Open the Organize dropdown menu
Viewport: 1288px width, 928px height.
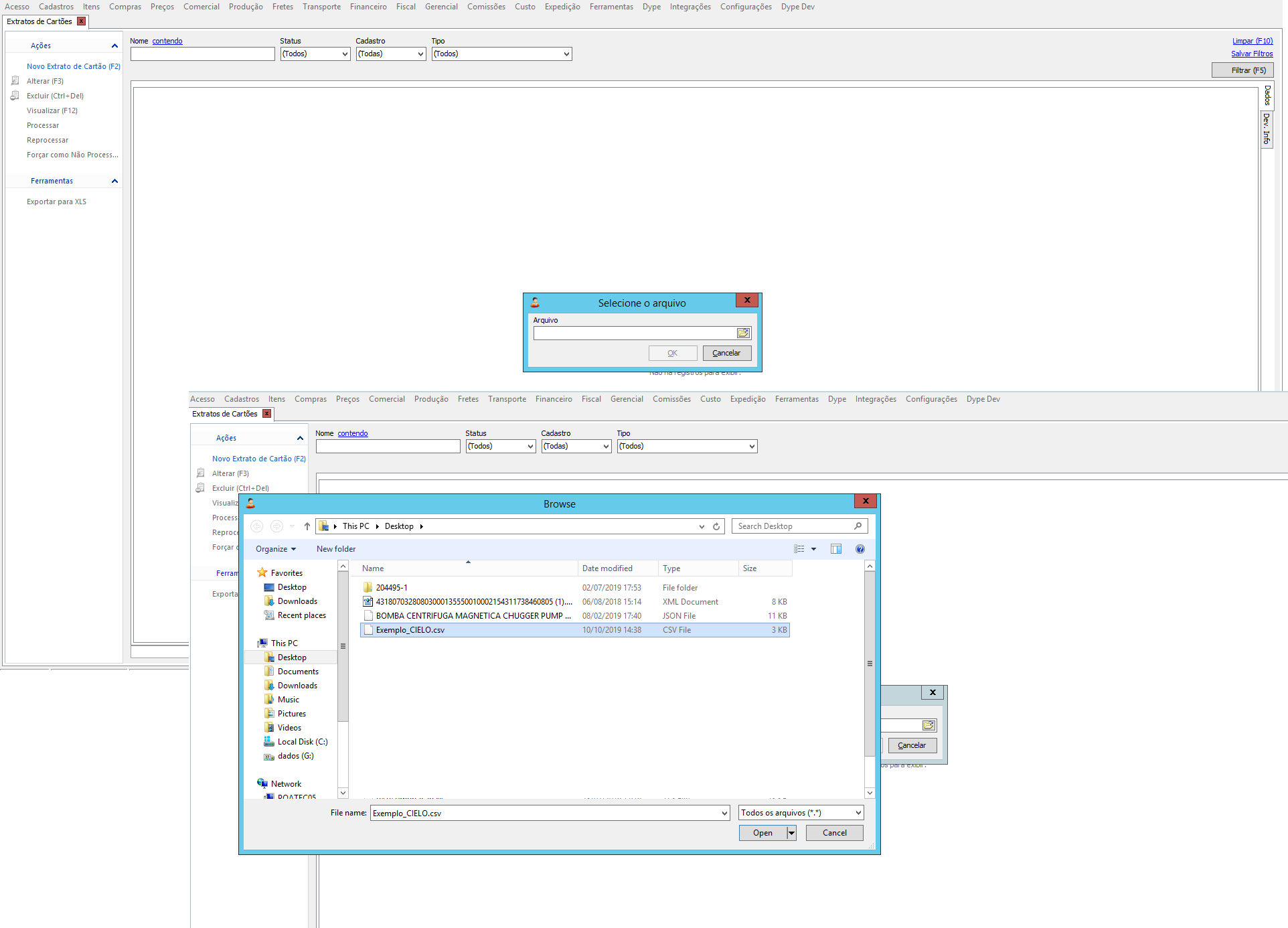click(x=275, y=549)
